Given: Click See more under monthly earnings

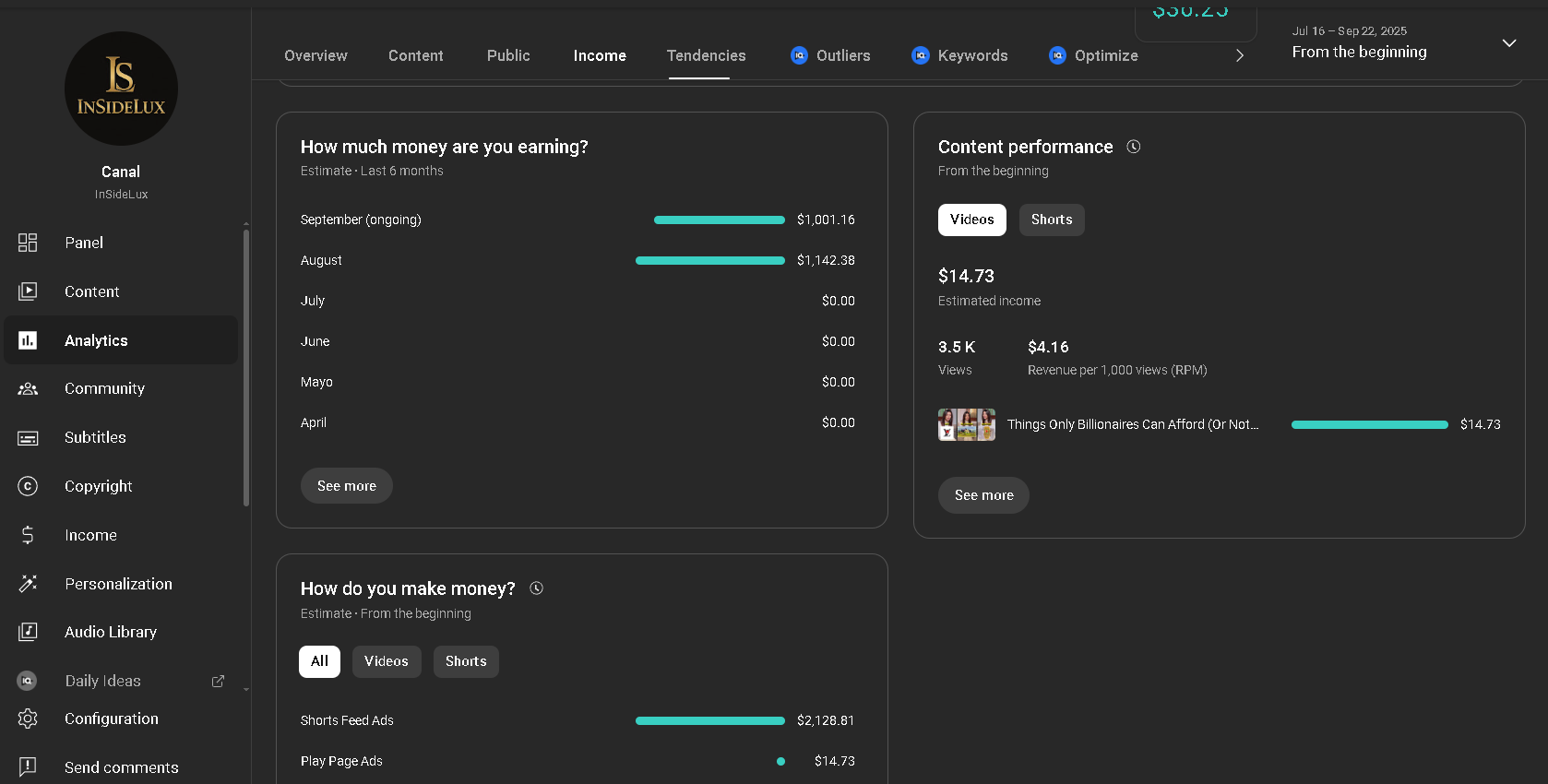Looking at the screenshot, I should coord(347,486).
